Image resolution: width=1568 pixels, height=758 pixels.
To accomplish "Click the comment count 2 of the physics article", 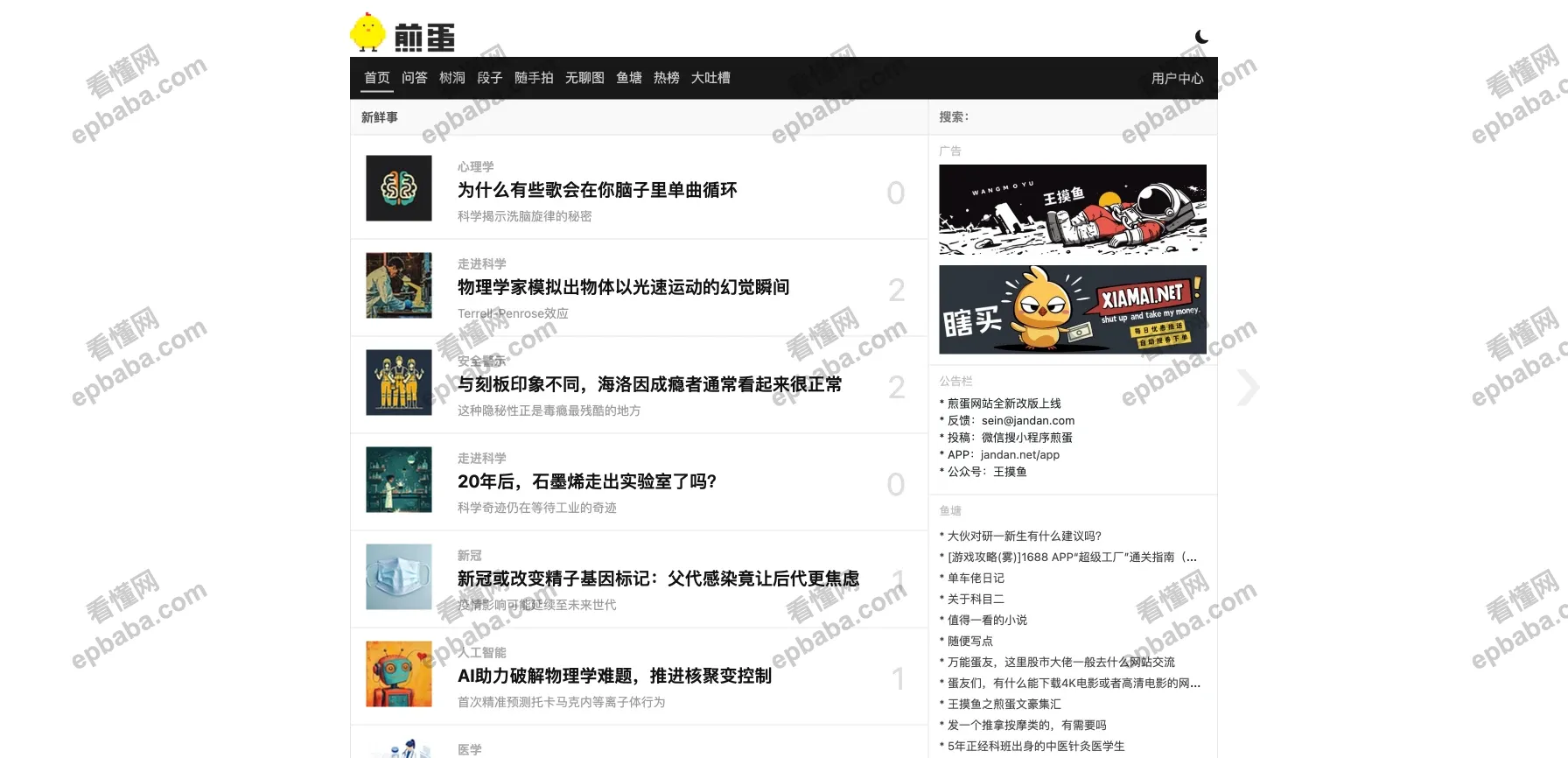I will 897,290.
